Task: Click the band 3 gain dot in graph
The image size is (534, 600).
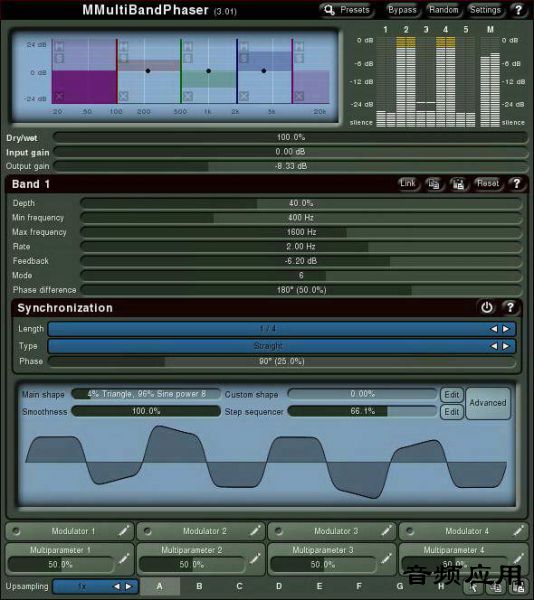Action: [x=208, y=71]
